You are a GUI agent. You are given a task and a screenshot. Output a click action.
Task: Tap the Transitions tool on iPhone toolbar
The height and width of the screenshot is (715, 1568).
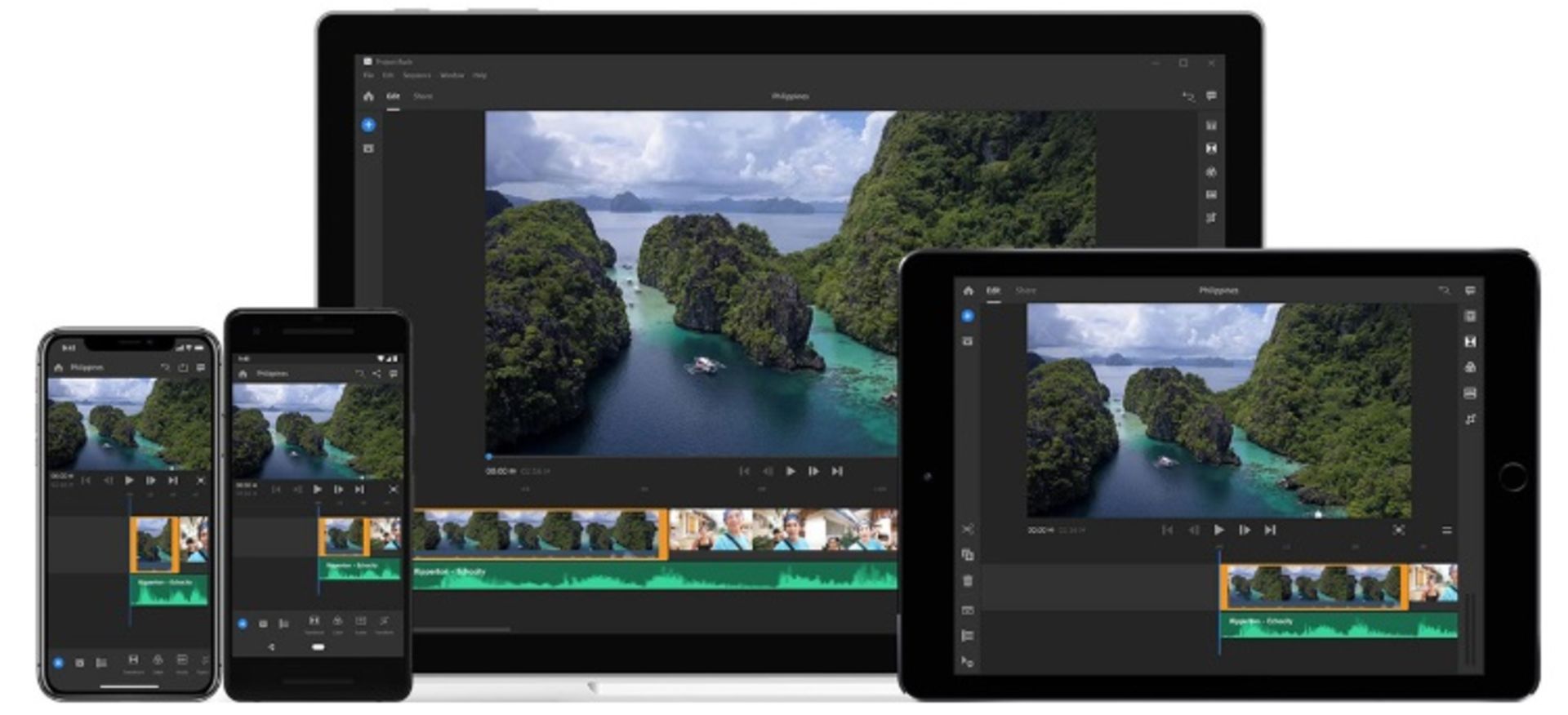[x=133, y=662]
